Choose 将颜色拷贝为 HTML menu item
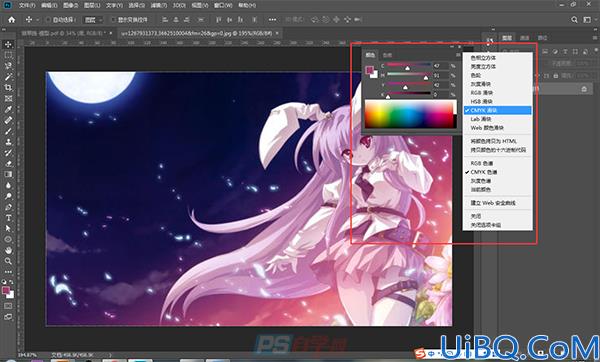600x362 pixels. 497,141
